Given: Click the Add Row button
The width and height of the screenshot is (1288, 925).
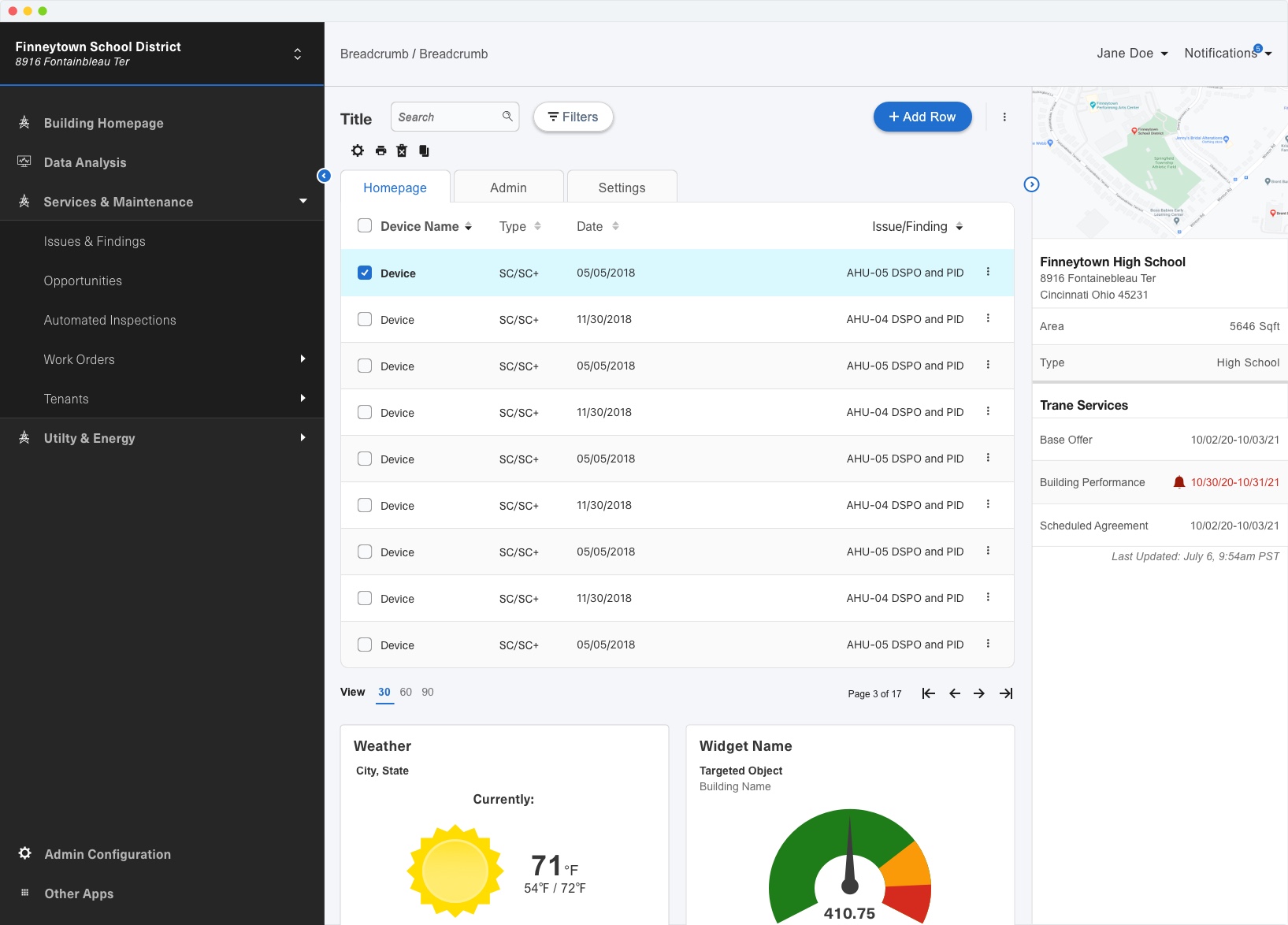Looking at the screenshot, I should coord(922,117).
